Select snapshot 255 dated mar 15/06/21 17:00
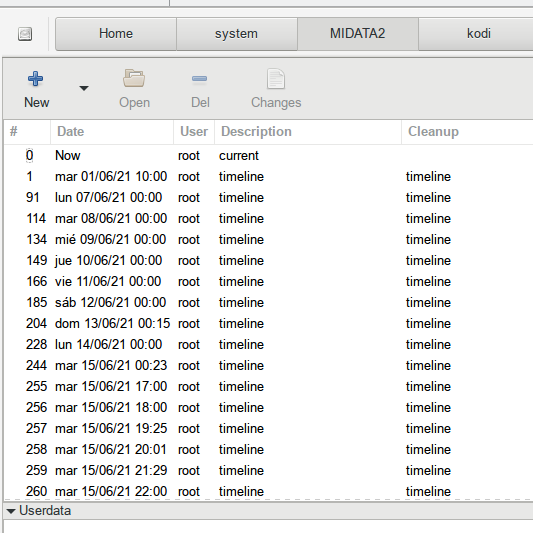The image size is (533, 533). 269,386
